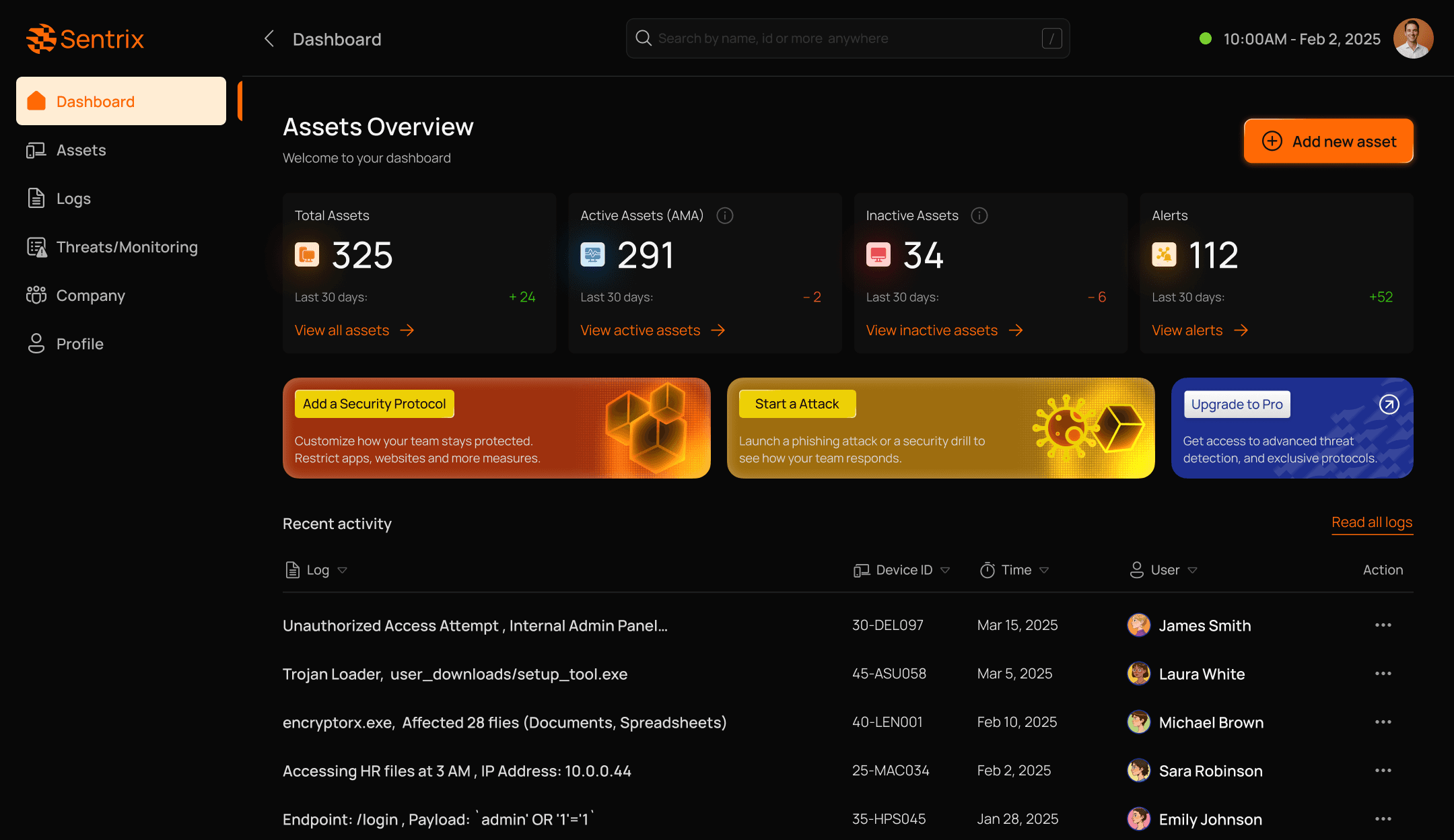This screenshot has height=840, width=1454.
Task: Click the back arrow beside Dashboard title
Action: click(x=269, y=38)
